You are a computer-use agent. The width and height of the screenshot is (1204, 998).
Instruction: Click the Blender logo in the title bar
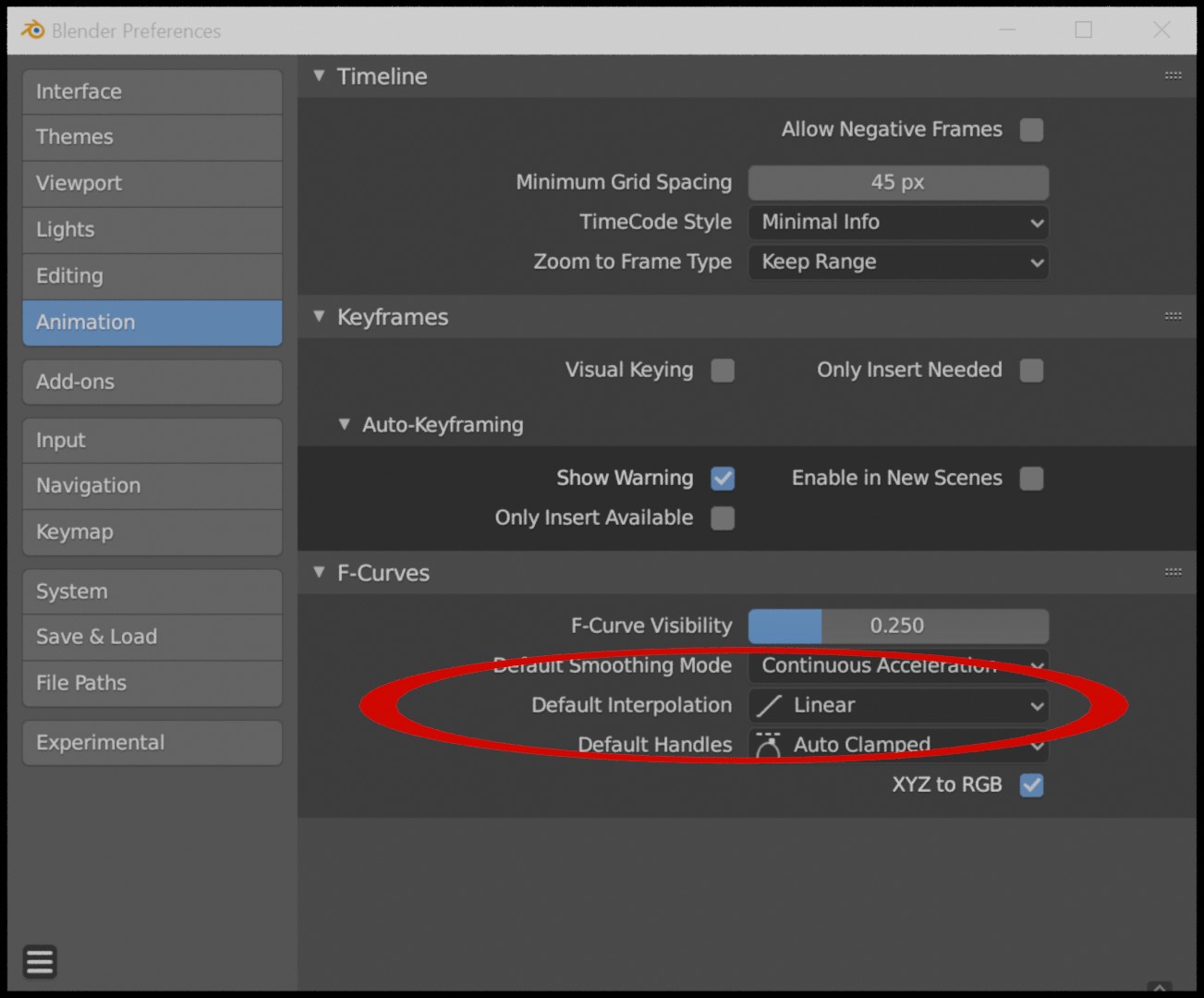32,30
